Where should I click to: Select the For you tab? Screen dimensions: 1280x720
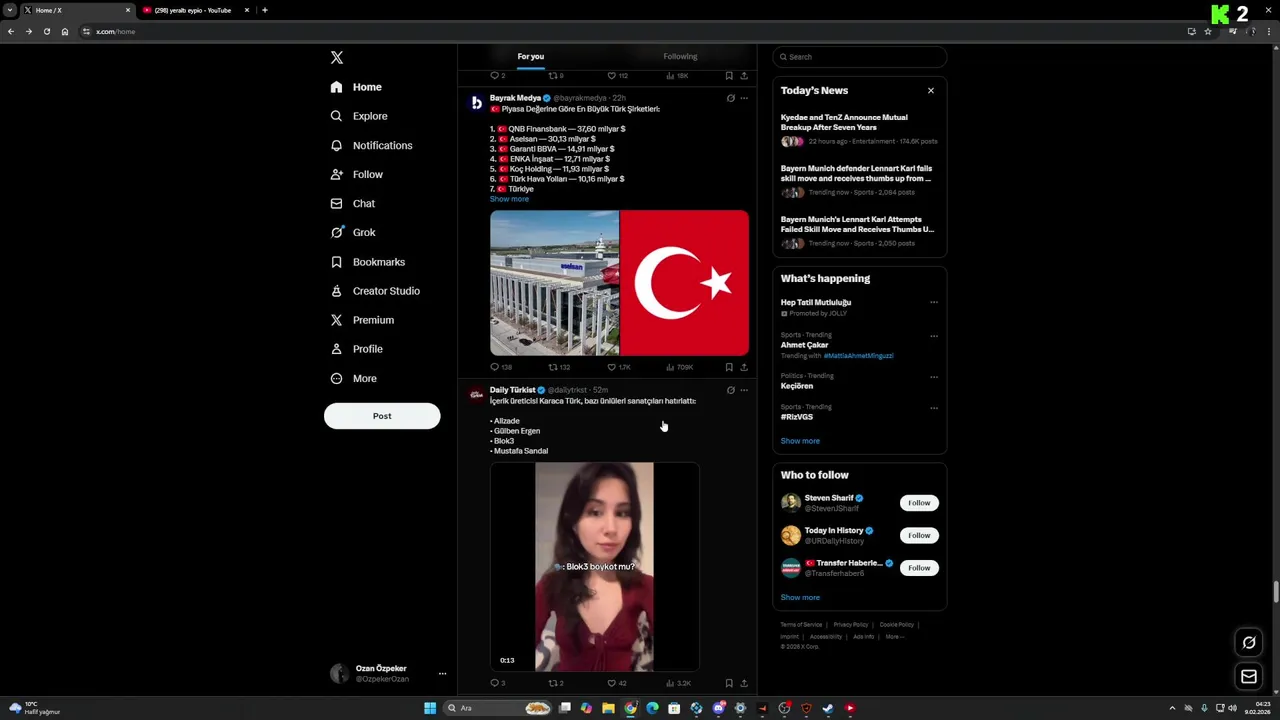pyautogui.click(x=531, y=57)
